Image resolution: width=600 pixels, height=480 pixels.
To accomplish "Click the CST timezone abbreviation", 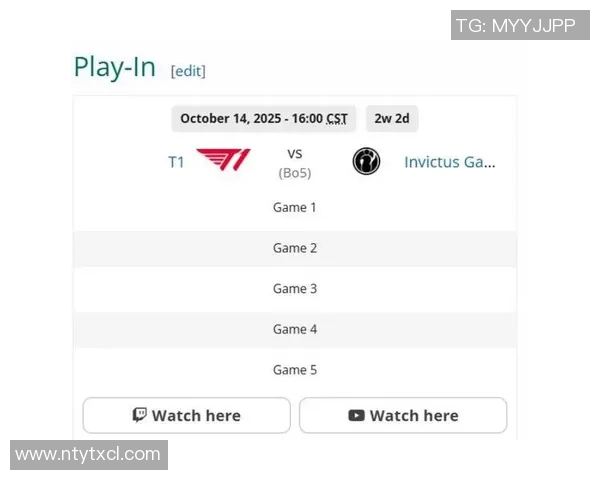I will pyautogui.click(x=337, y=118).
